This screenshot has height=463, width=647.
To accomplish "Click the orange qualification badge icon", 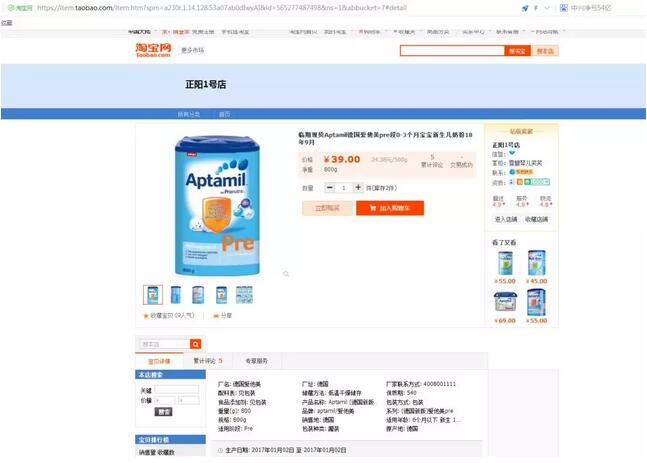I will pos(520,182).
